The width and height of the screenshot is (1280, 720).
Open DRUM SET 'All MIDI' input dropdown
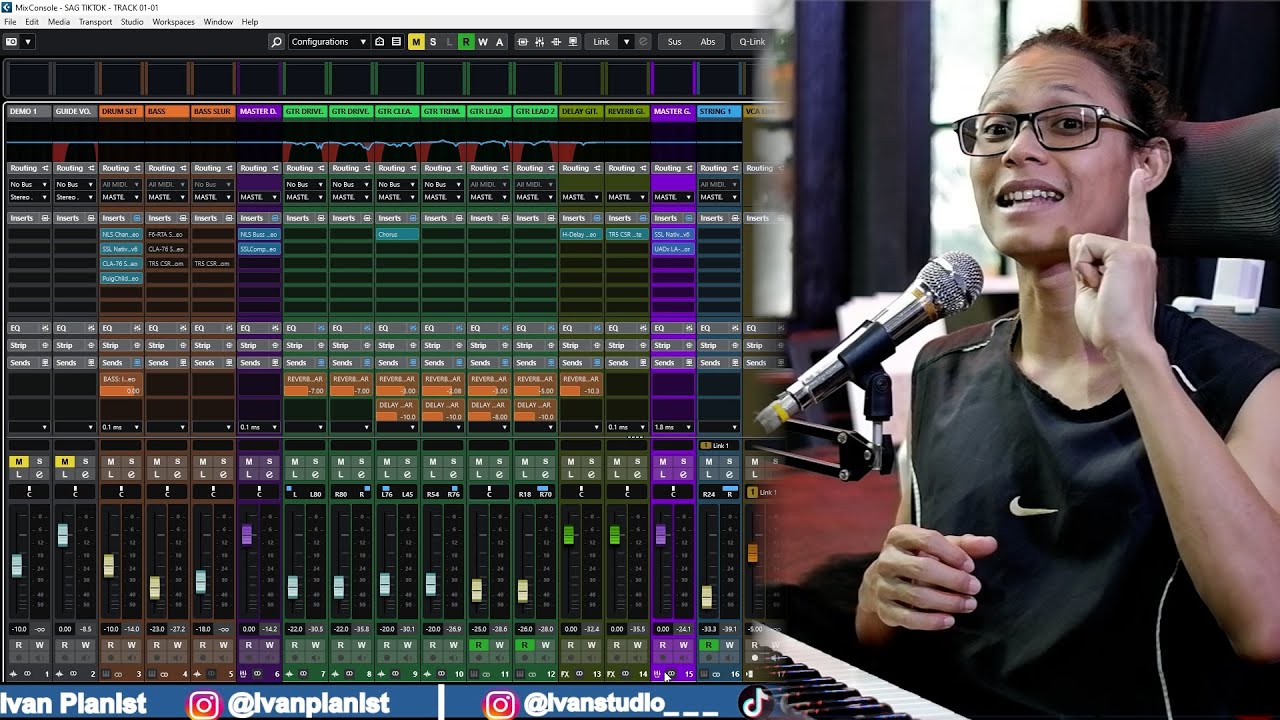(121, 184)
